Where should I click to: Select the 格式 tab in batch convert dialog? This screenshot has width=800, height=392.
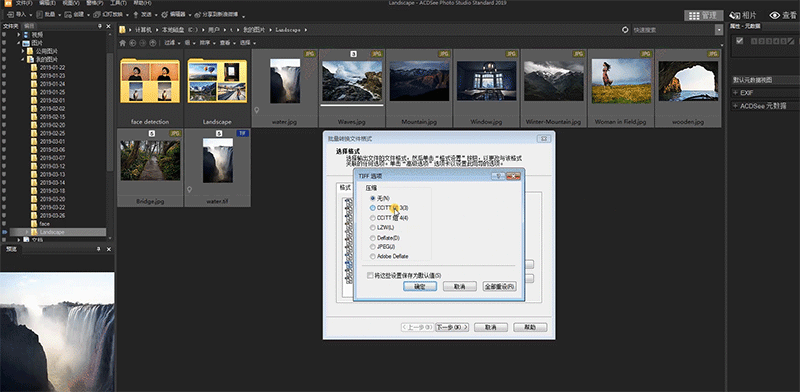pyautogui.click(x=345, y=187)
